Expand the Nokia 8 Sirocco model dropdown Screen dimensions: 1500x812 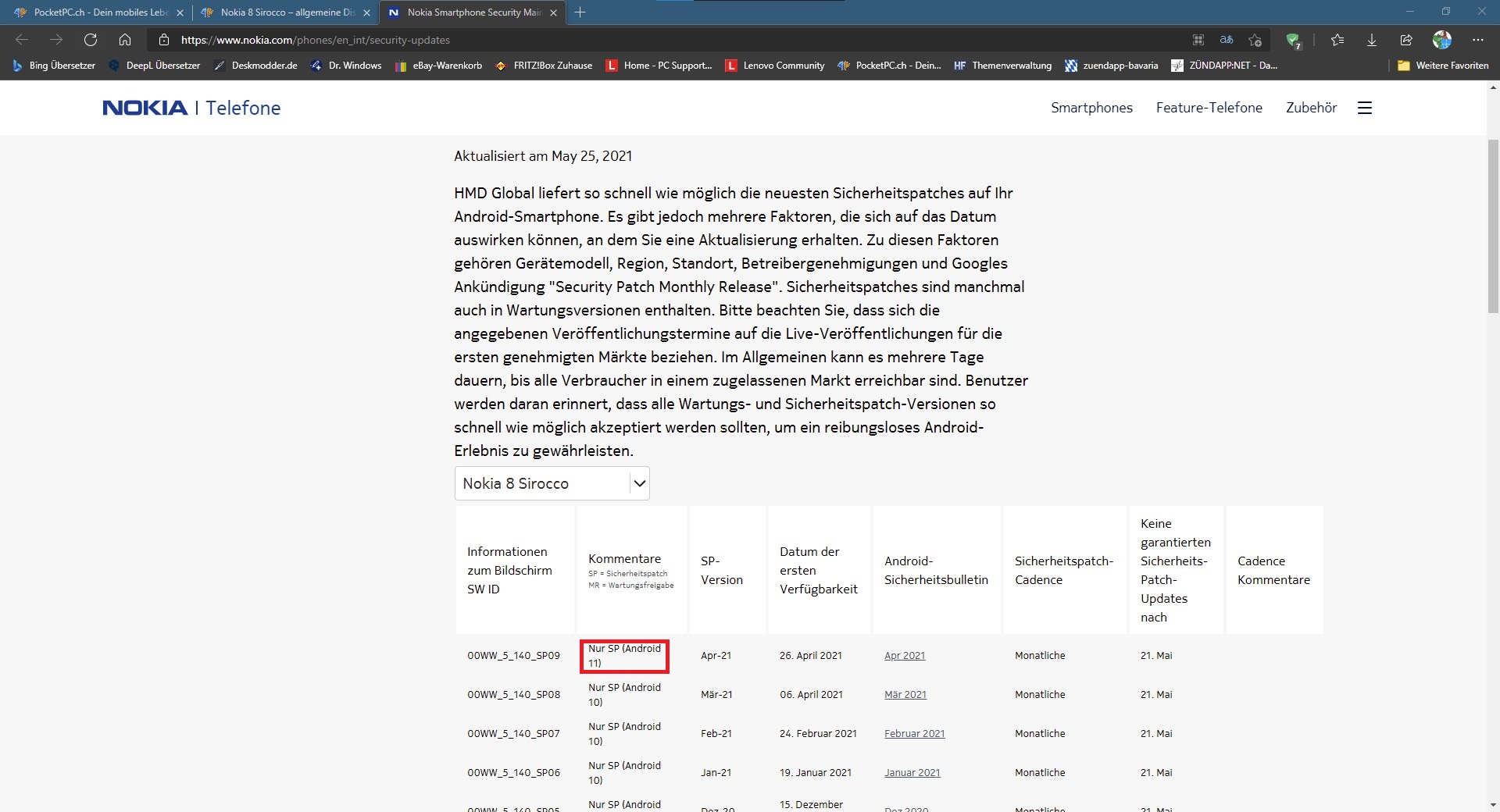[552, 483]
